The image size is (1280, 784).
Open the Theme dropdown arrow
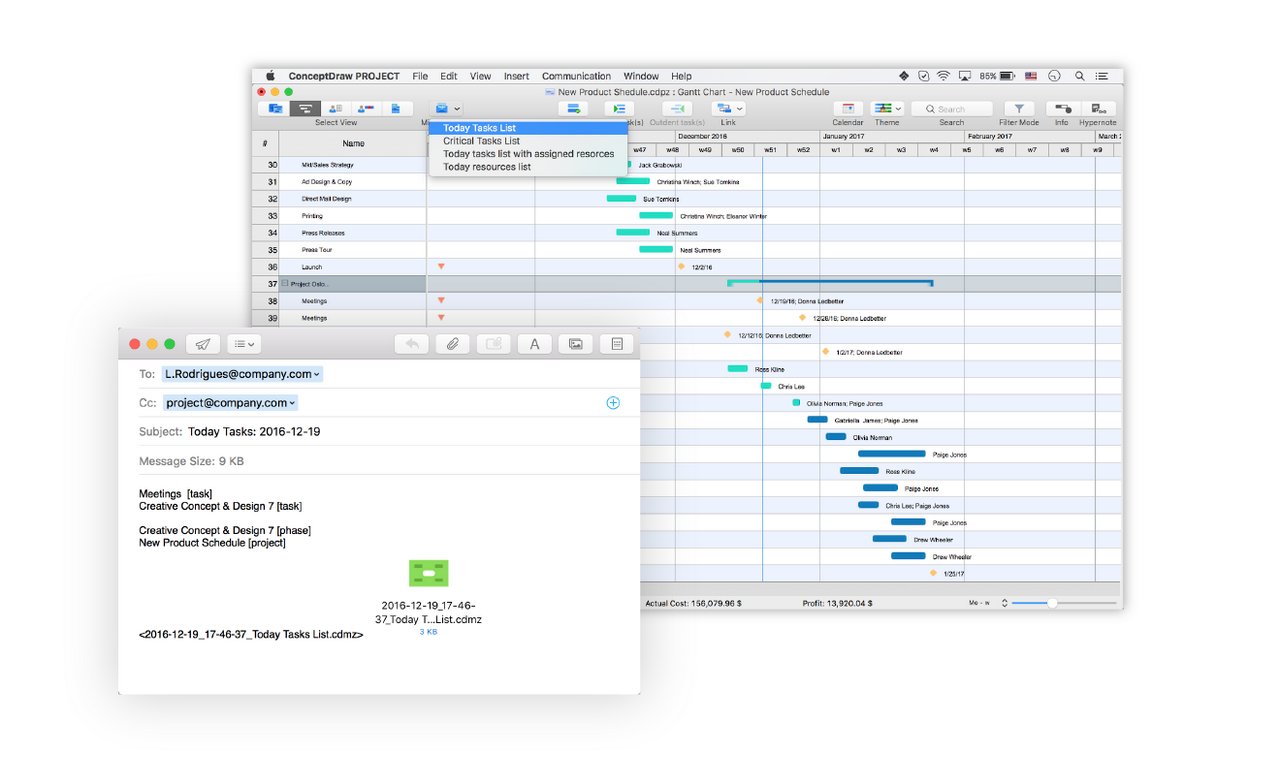point(898,109)
